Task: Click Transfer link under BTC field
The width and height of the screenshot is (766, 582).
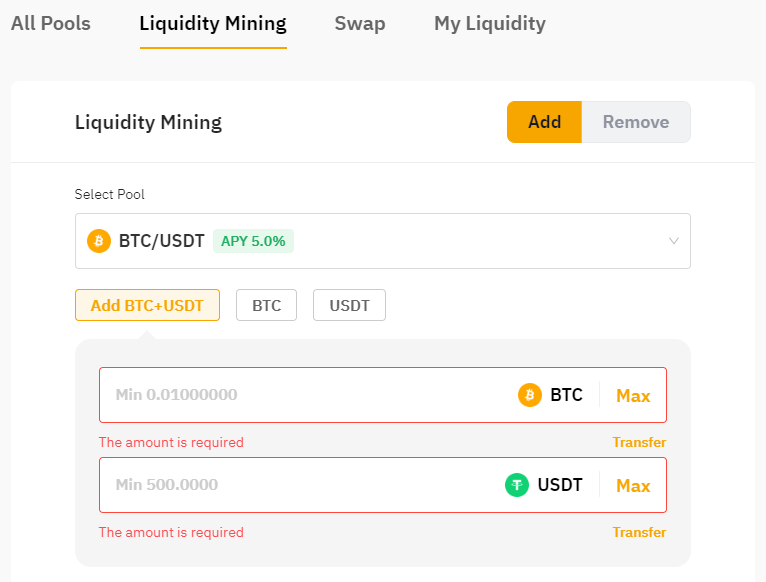Action: pyautogui.click(x=639, y=442)
